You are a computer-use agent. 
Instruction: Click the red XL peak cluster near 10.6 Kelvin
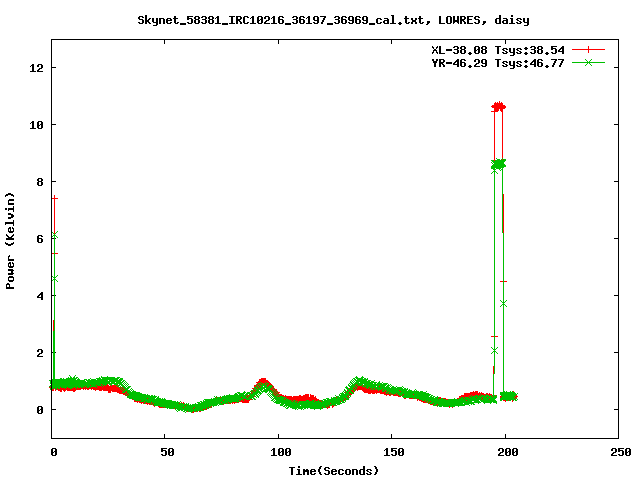[x=498, y=107]
